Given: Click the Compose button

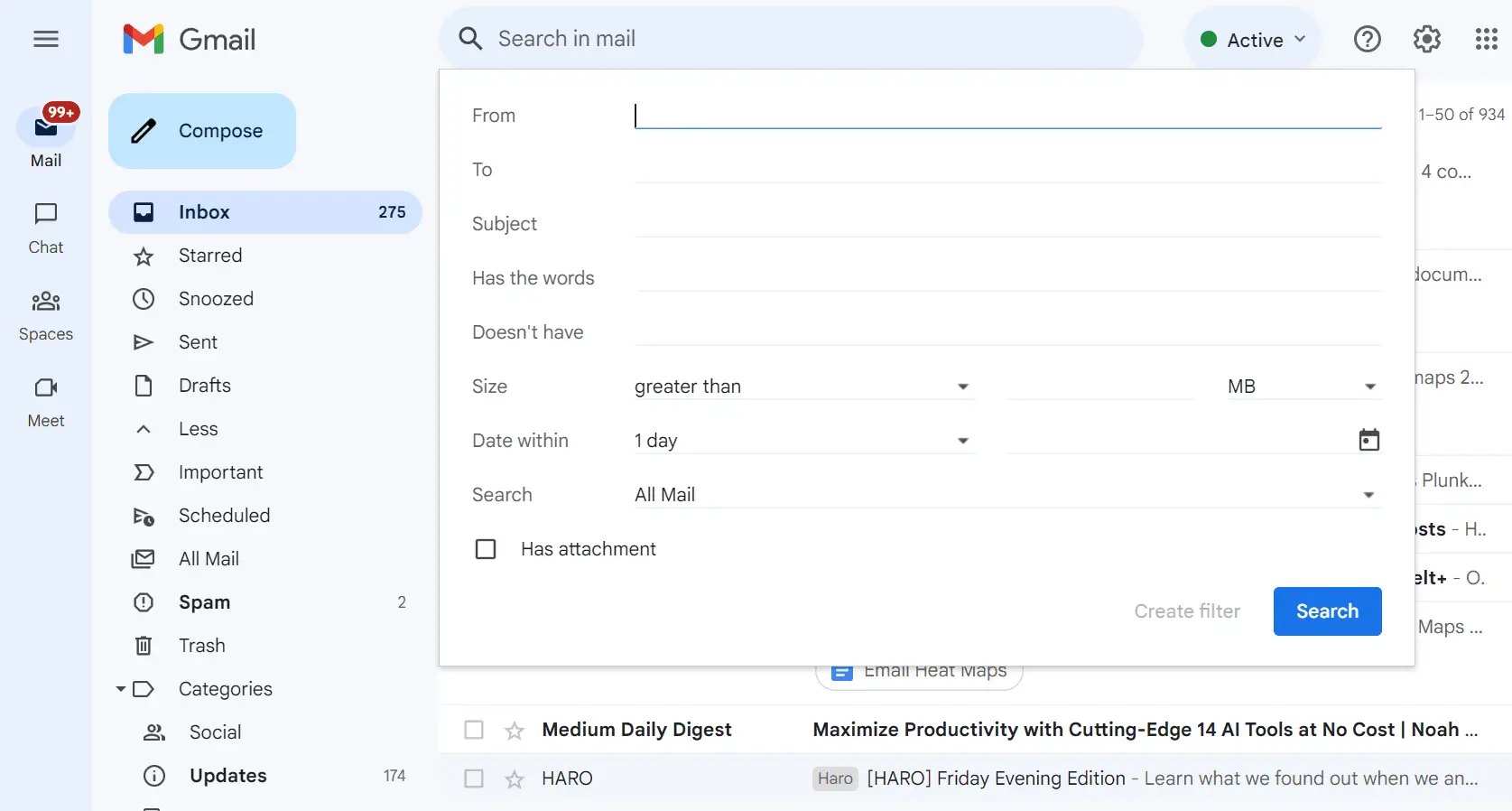Looking at the screenshot, I should 202,131.
